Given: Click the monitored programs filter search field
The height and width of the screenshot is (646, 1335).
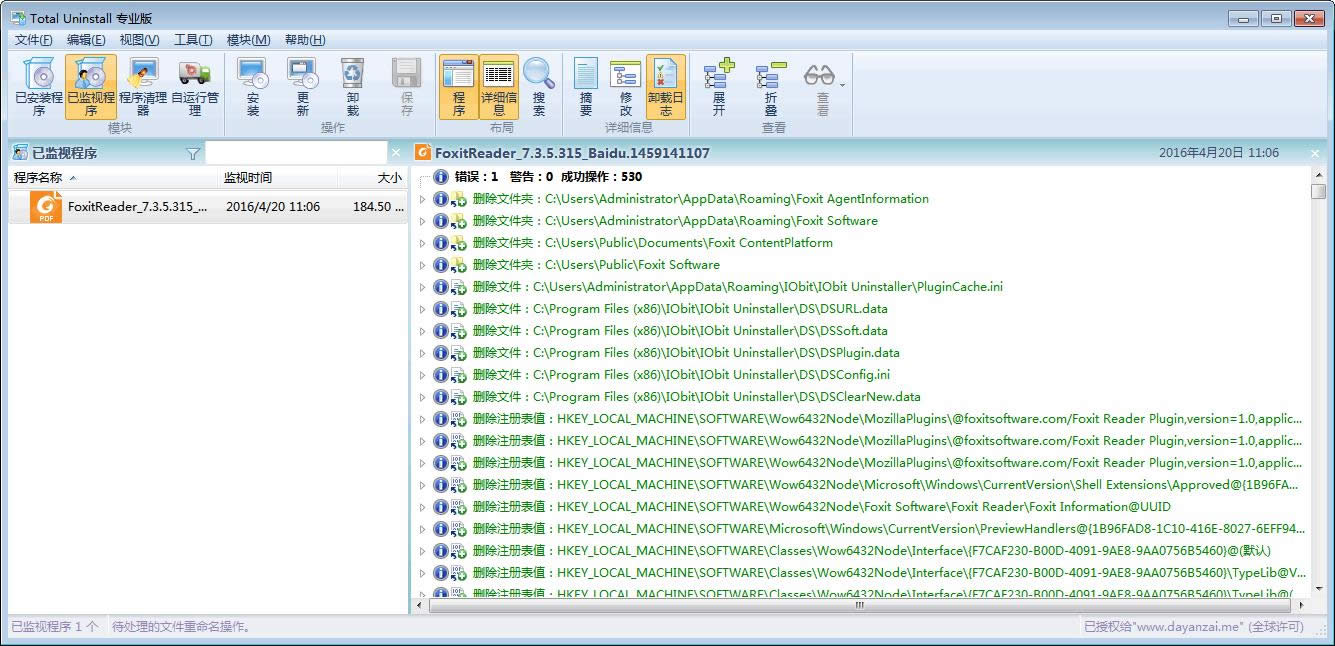Looking at the screenshot, I should (x=295, y=153).
